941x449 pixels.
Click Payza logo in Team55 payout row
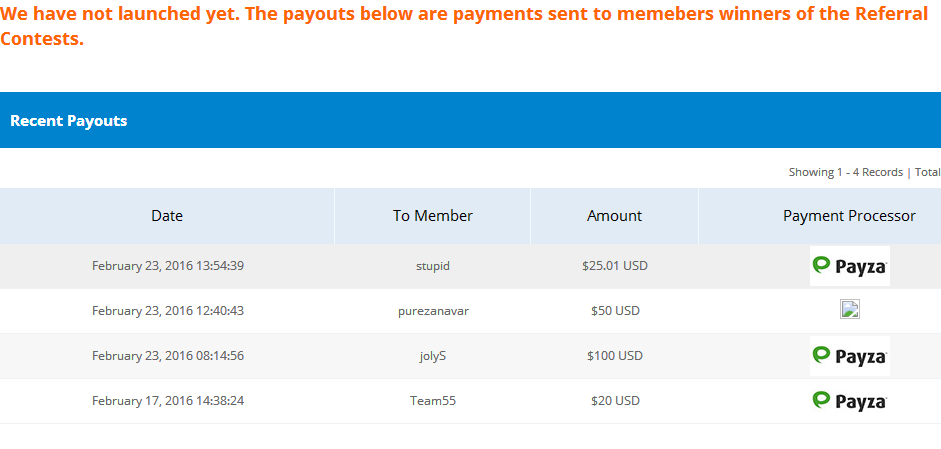click(x=849, y=401)
